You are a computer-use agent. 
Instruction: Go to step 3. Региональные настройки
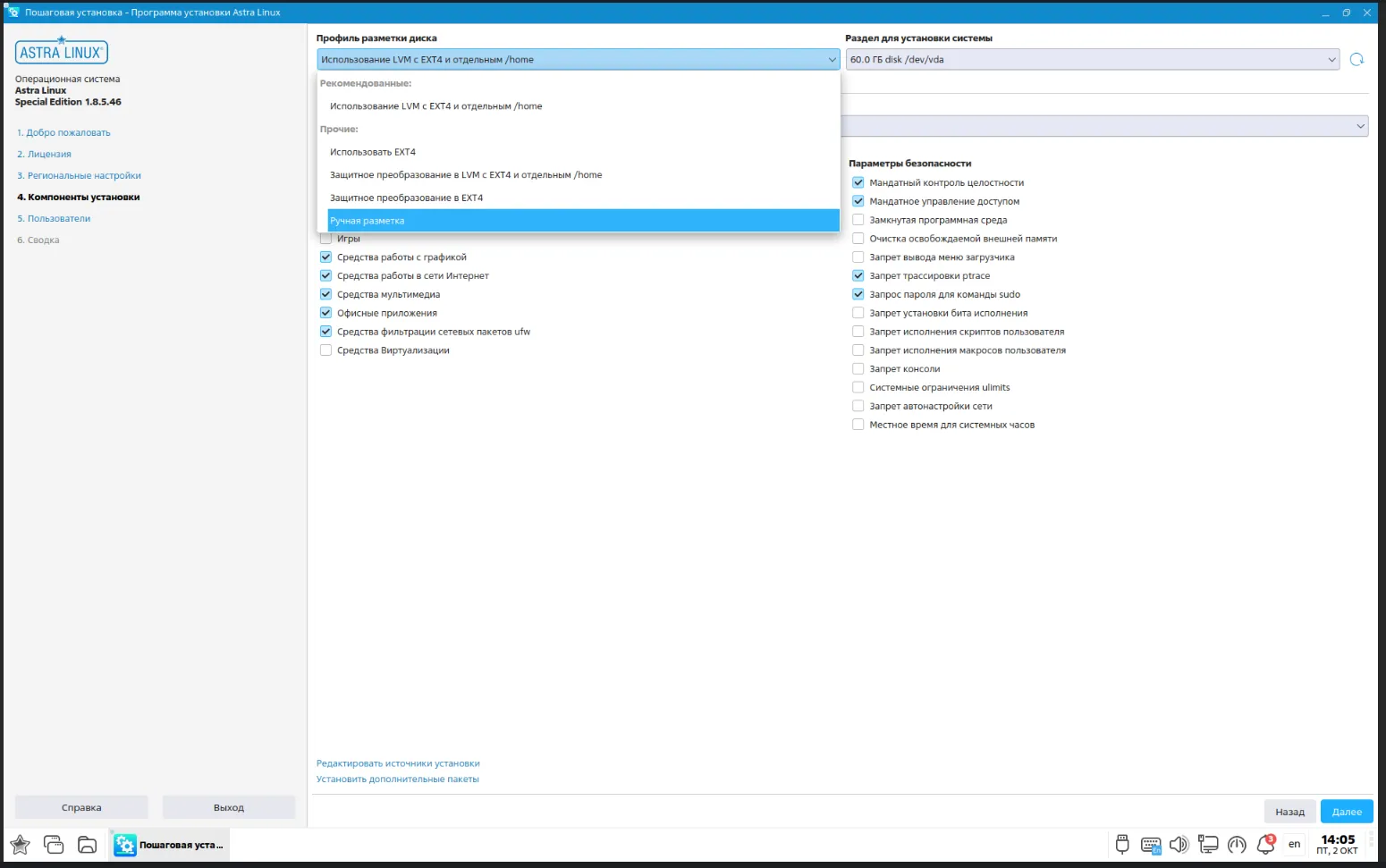tap(80, 176)
